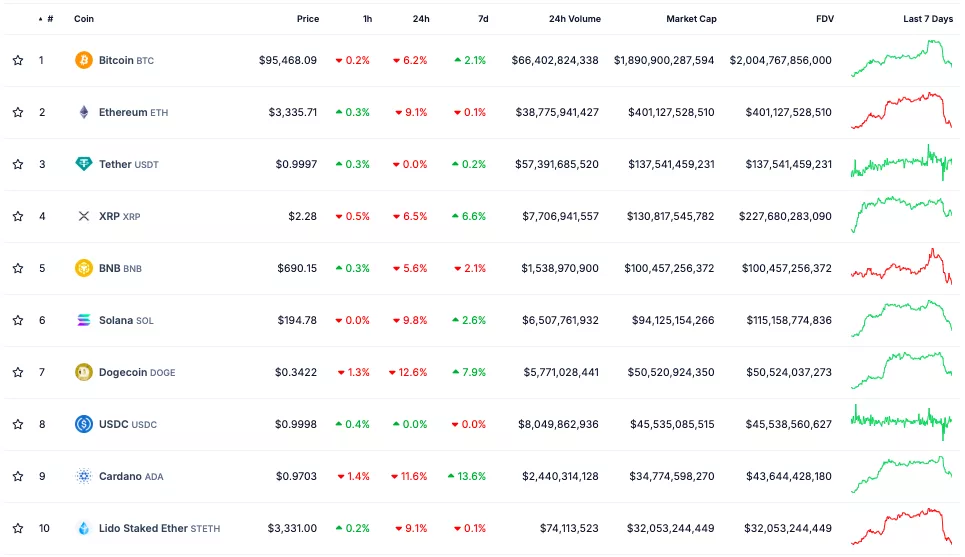Open Tether's 7-day sparkline chart
This screenshot has width=965, height=557.
[x=901, y=163]
